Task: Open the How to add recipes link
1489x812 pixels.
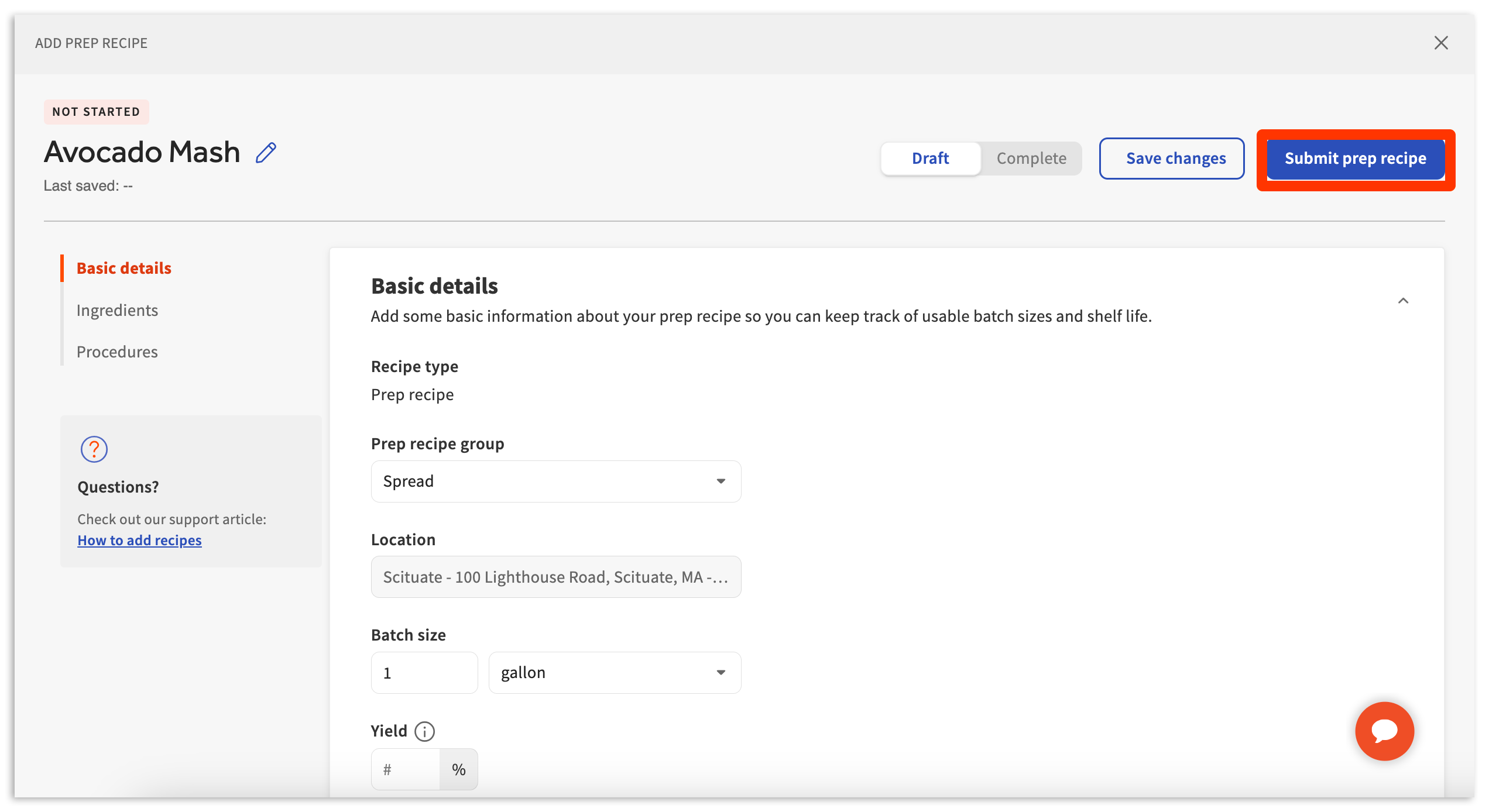Action: tap(139, 540)
